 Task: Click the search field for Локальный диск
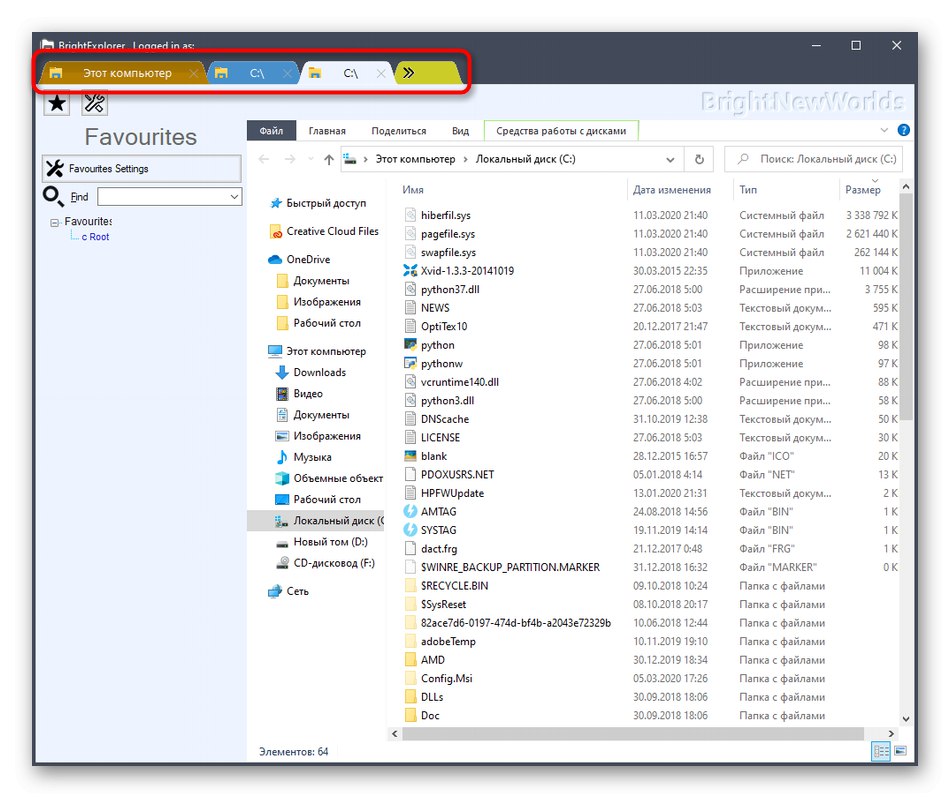click(814, 159)
